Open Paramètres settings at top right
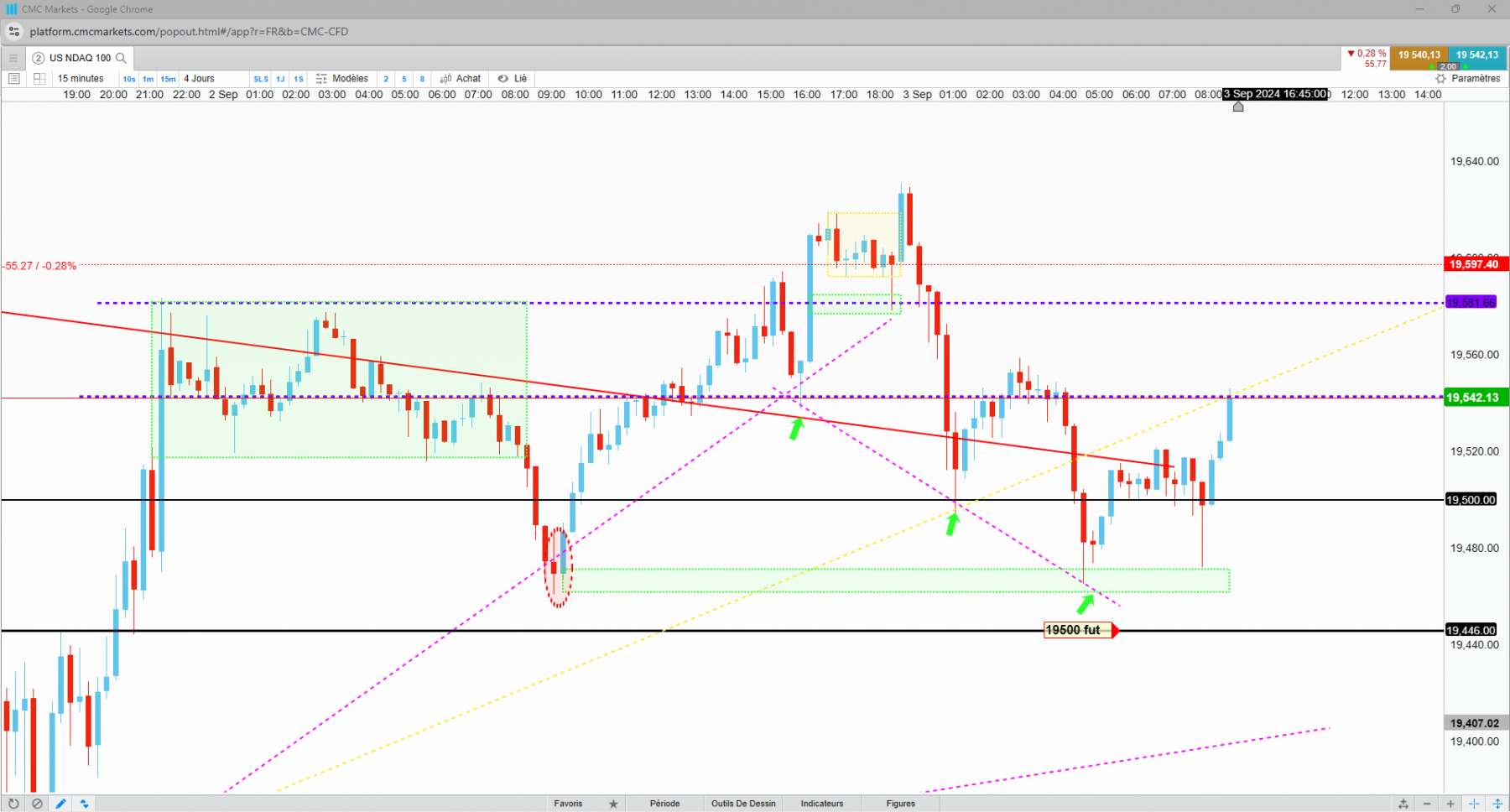1510x812 pixels. pyautogui.click(x=1469, y=79)
